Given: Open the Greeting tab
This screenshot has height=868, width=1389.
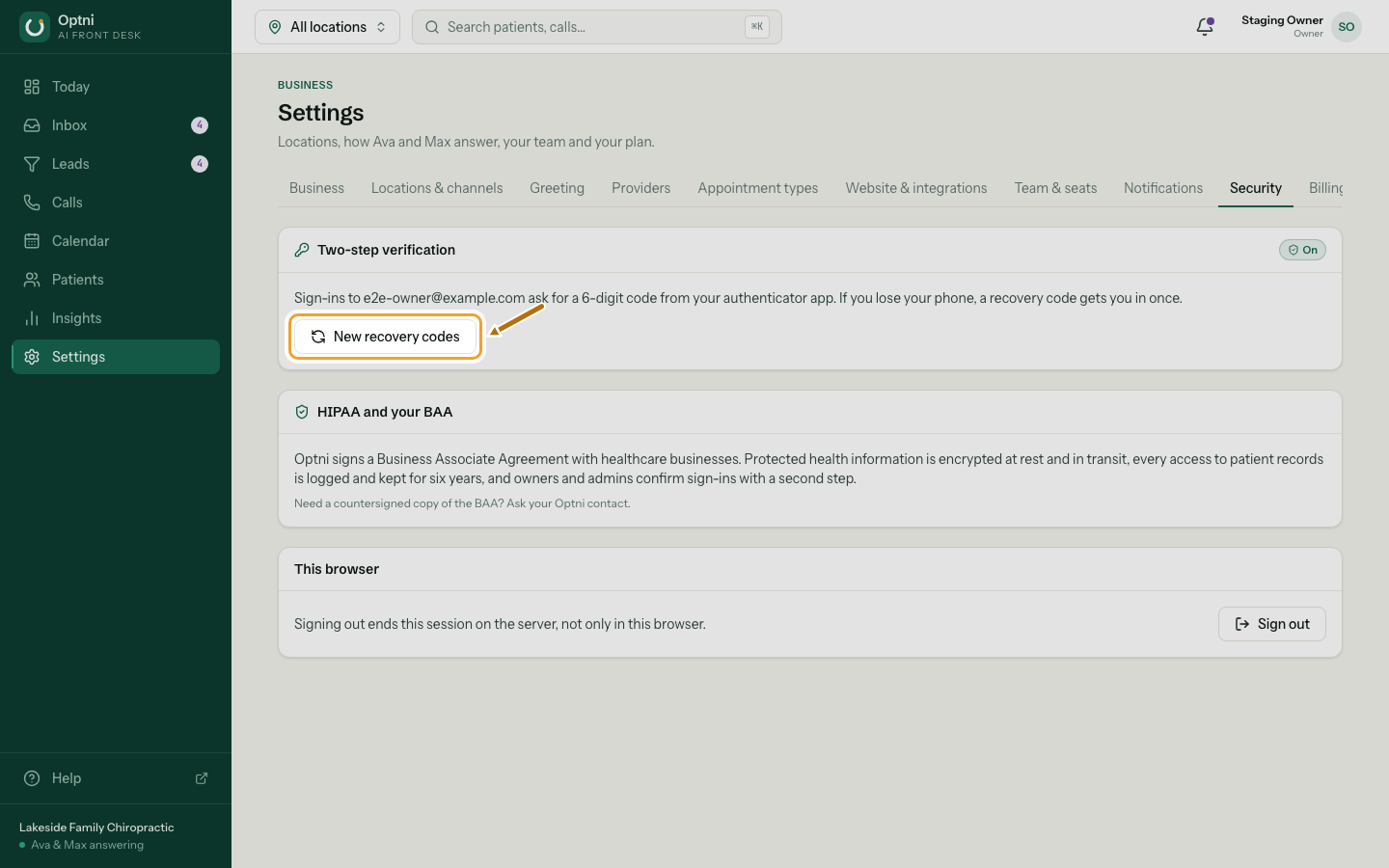Looking at the screenshot, I should pyautogui.click(x=557, y=188).
